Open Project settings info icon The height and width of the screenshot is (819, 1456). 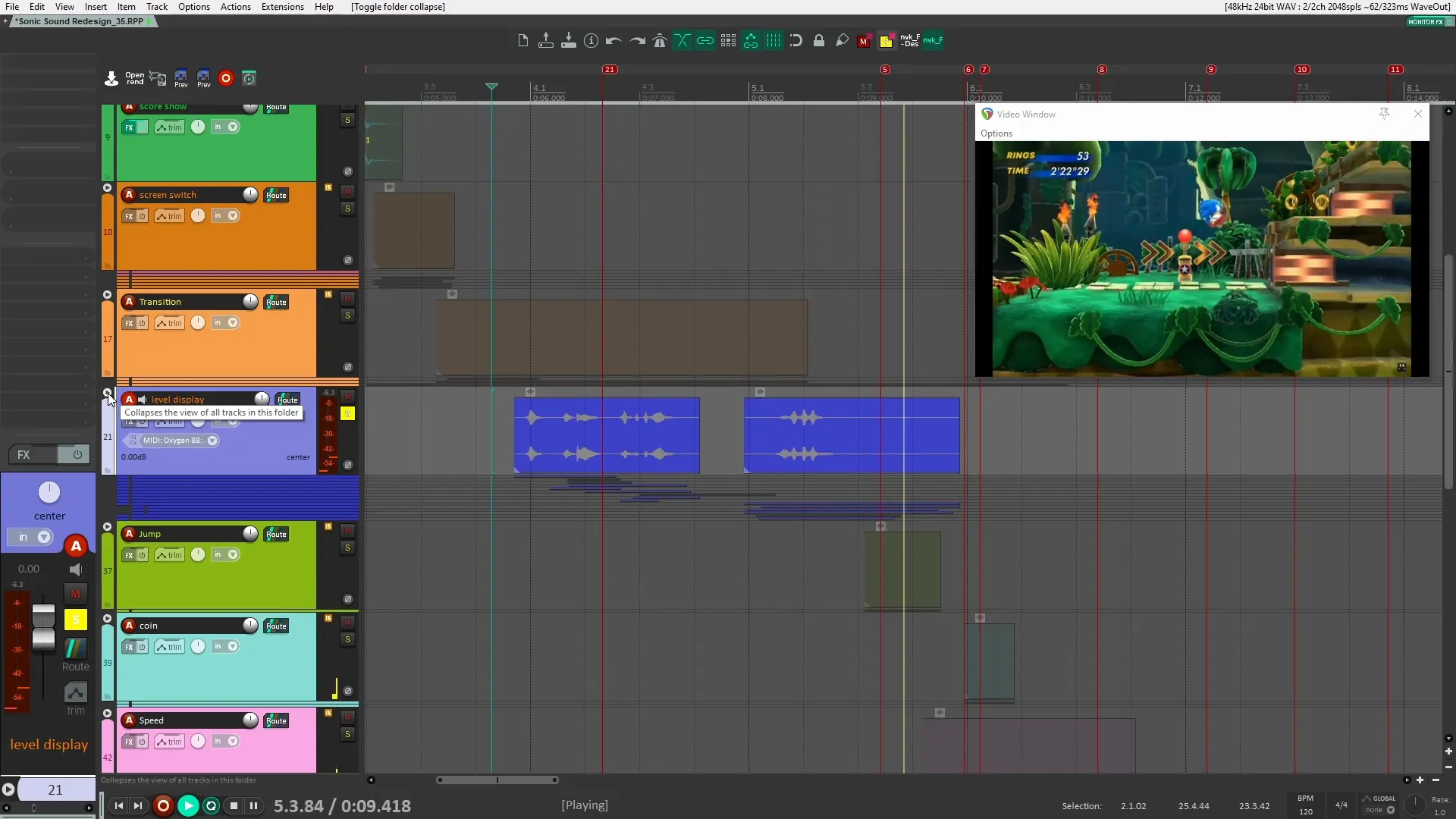pos(591,41)
